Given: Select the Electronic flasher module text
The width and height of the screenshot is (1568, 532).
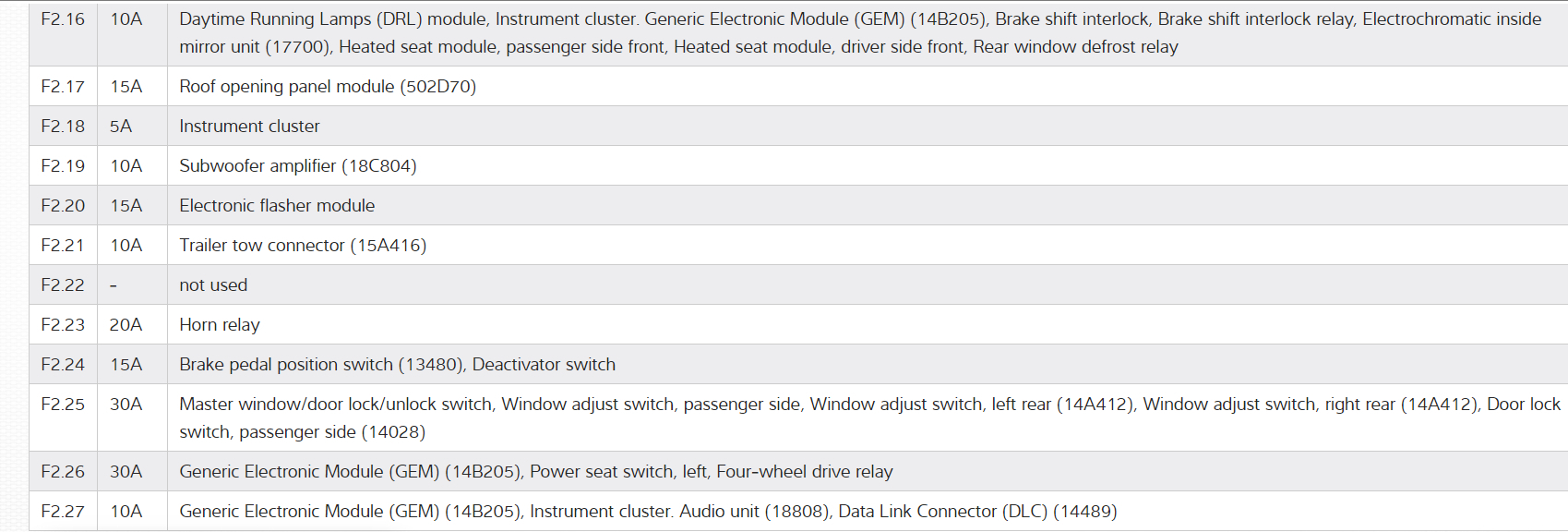Looking at the screenshot, I should (277, 206).
